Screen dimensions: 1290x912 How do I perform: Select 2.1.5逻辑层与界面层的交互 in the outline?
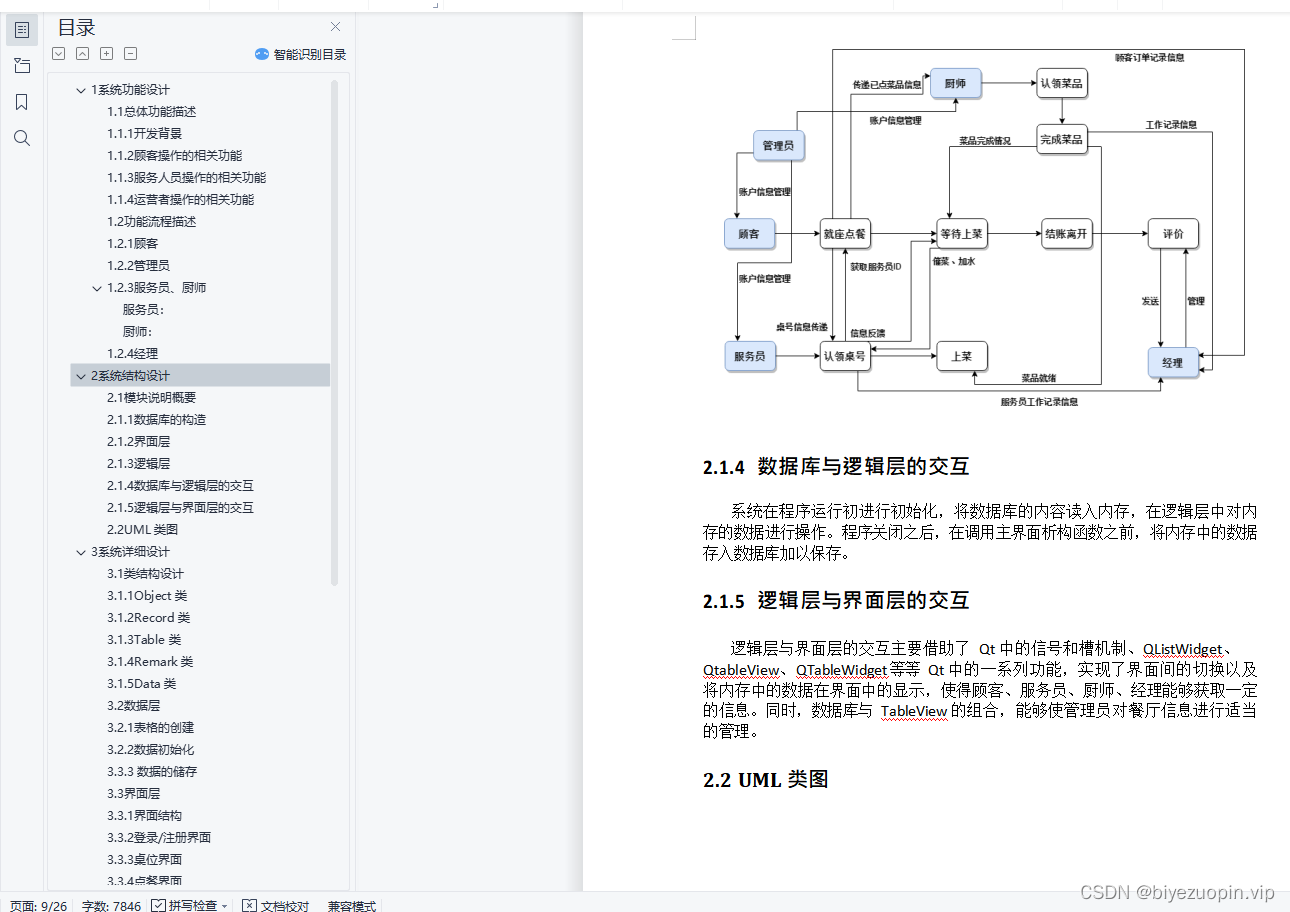(181, 507)
